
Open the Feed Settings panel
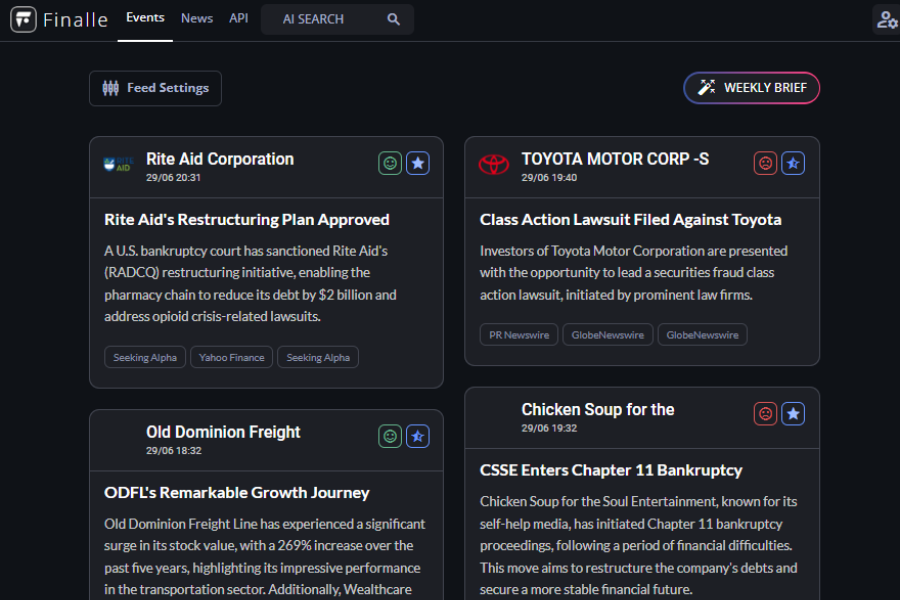[155, 88]
